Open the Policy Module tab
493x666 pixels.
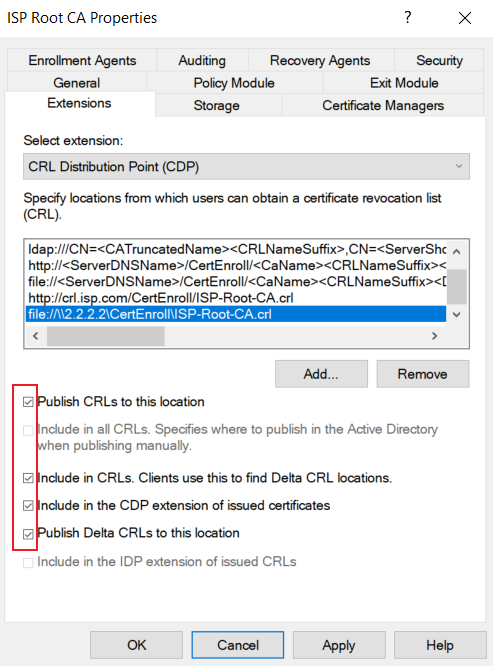point(234,83)
